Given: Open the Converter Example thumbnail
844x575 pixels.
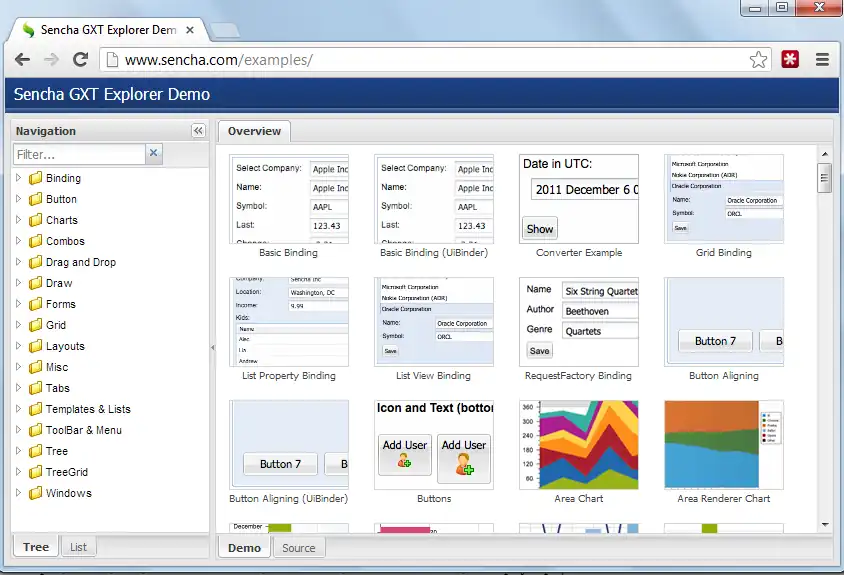Looking at the screenshot, I should click(x=578, y=198).
